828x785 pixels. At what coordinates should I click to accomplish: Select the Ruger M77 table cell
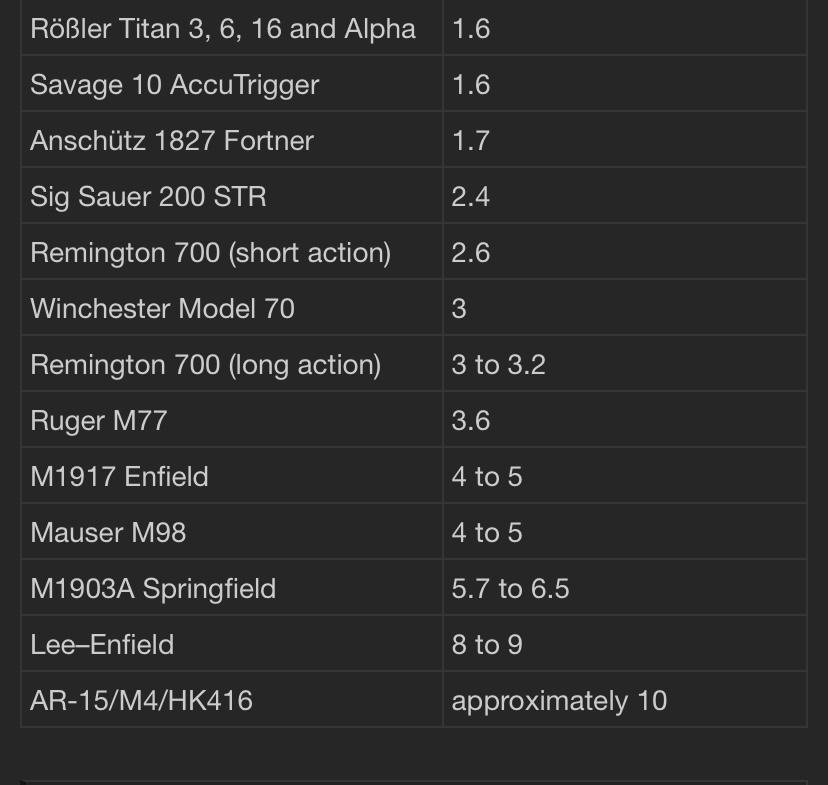click(x=98, y=421)
